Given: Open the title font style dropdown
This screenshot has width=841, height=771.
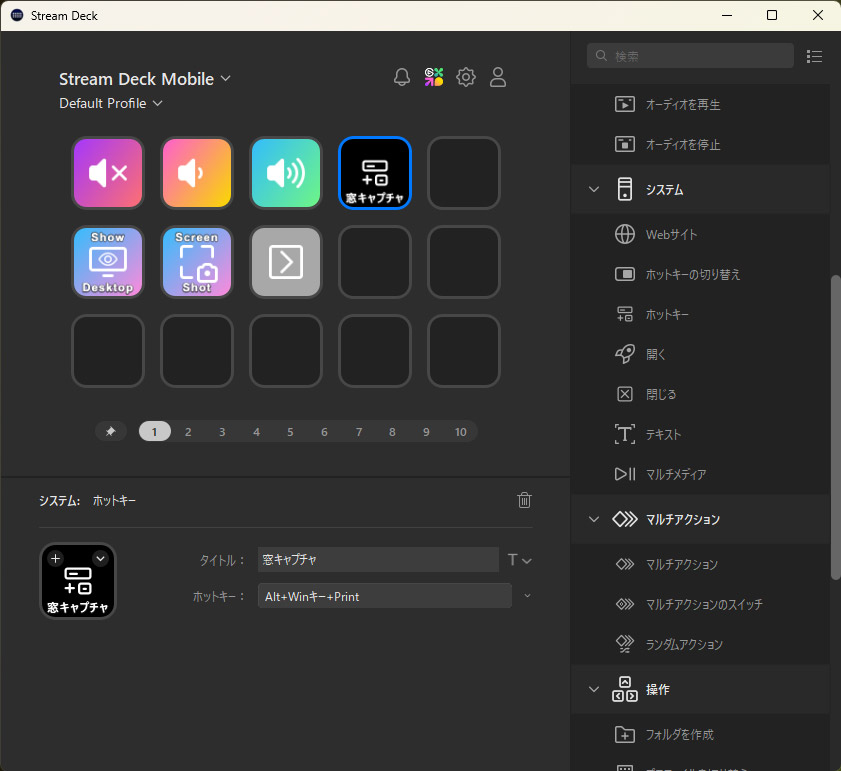Looking at the screenshot, I should 519,560.
